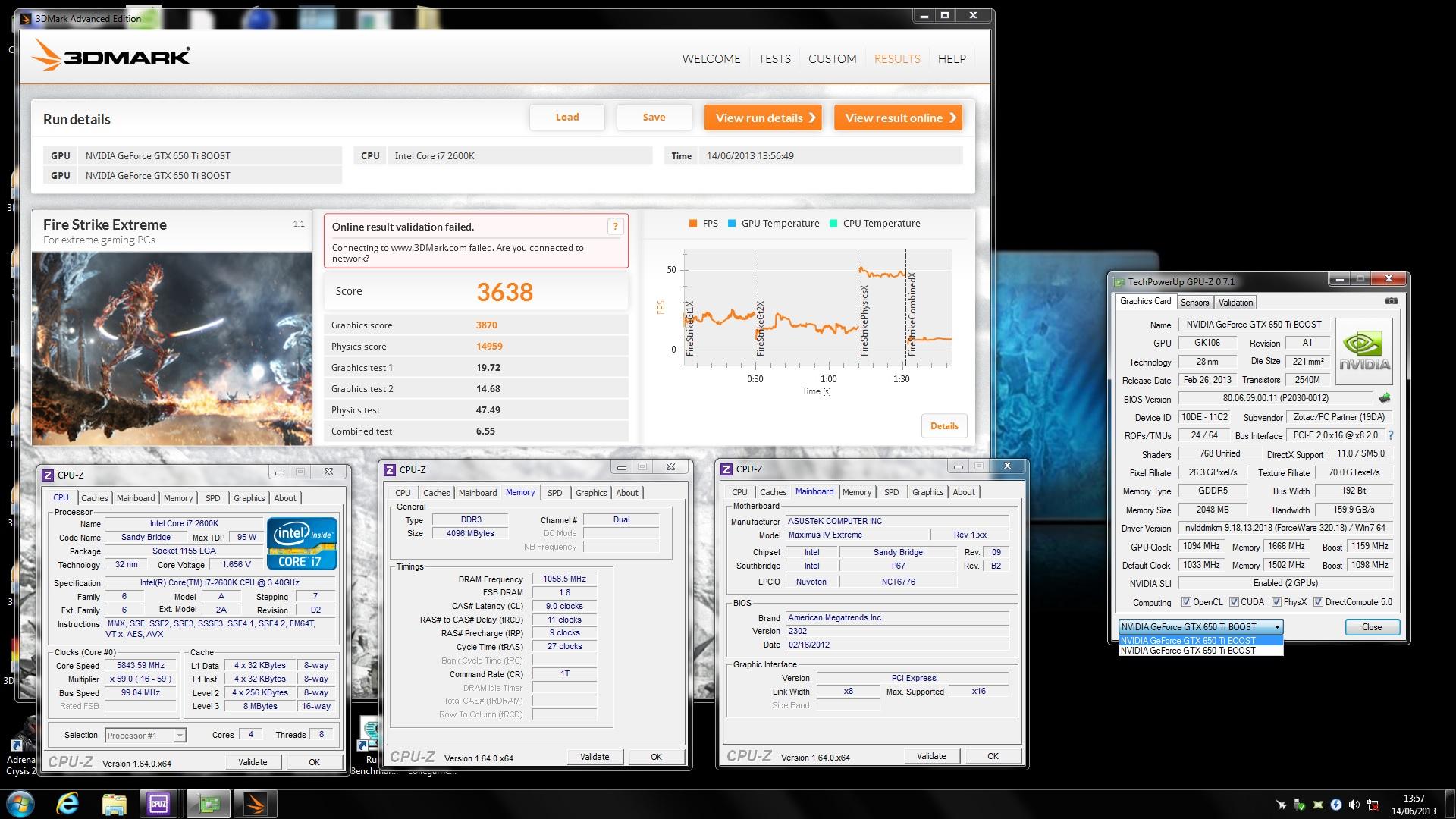1456x819 pixels.
Task: Click the blue lightning bolt tray icon
Action: point(1336,805)
